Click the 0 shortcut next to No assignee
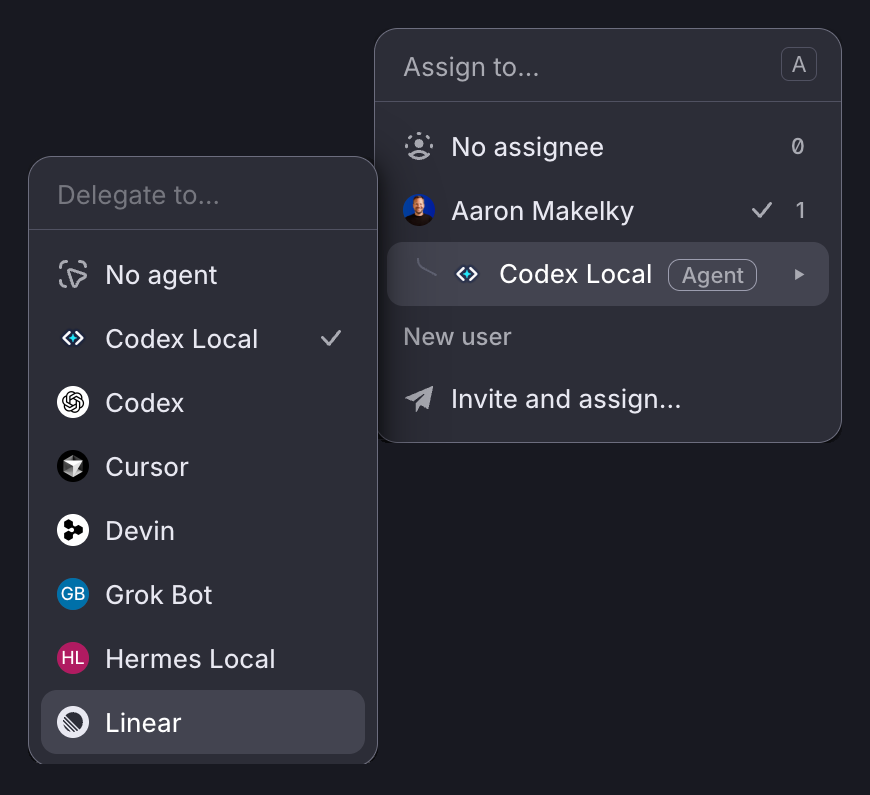The width and height of the screenshot is (870, 795). [798, 146]
